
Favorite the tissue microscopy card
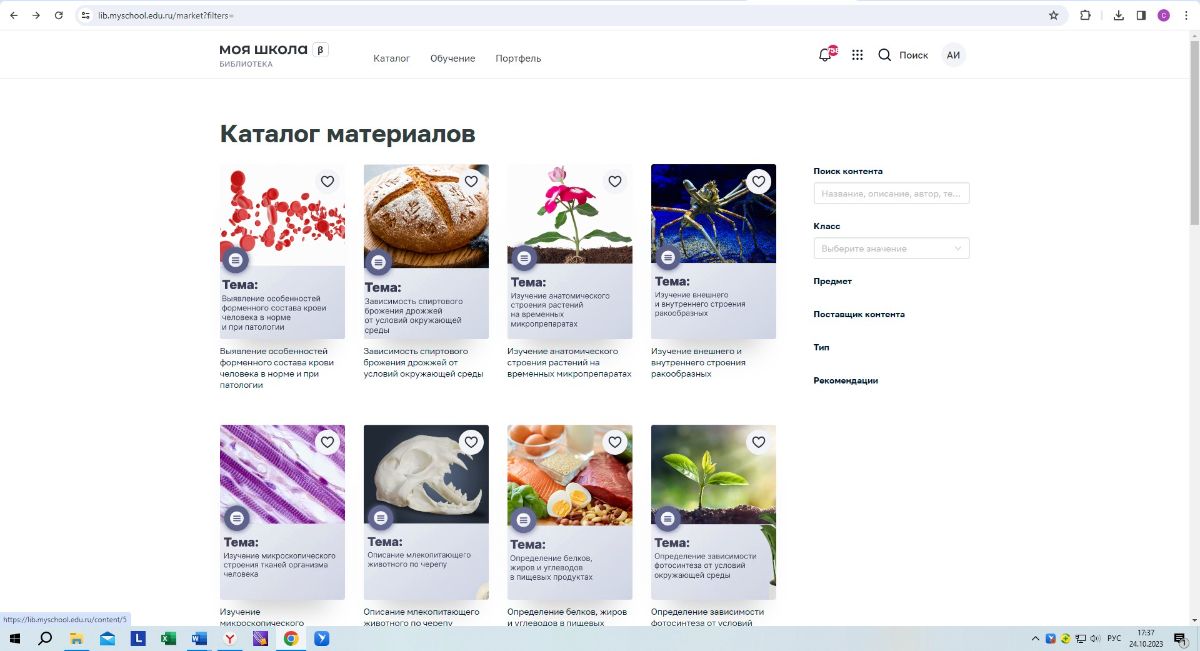click(x=327, y=442)
